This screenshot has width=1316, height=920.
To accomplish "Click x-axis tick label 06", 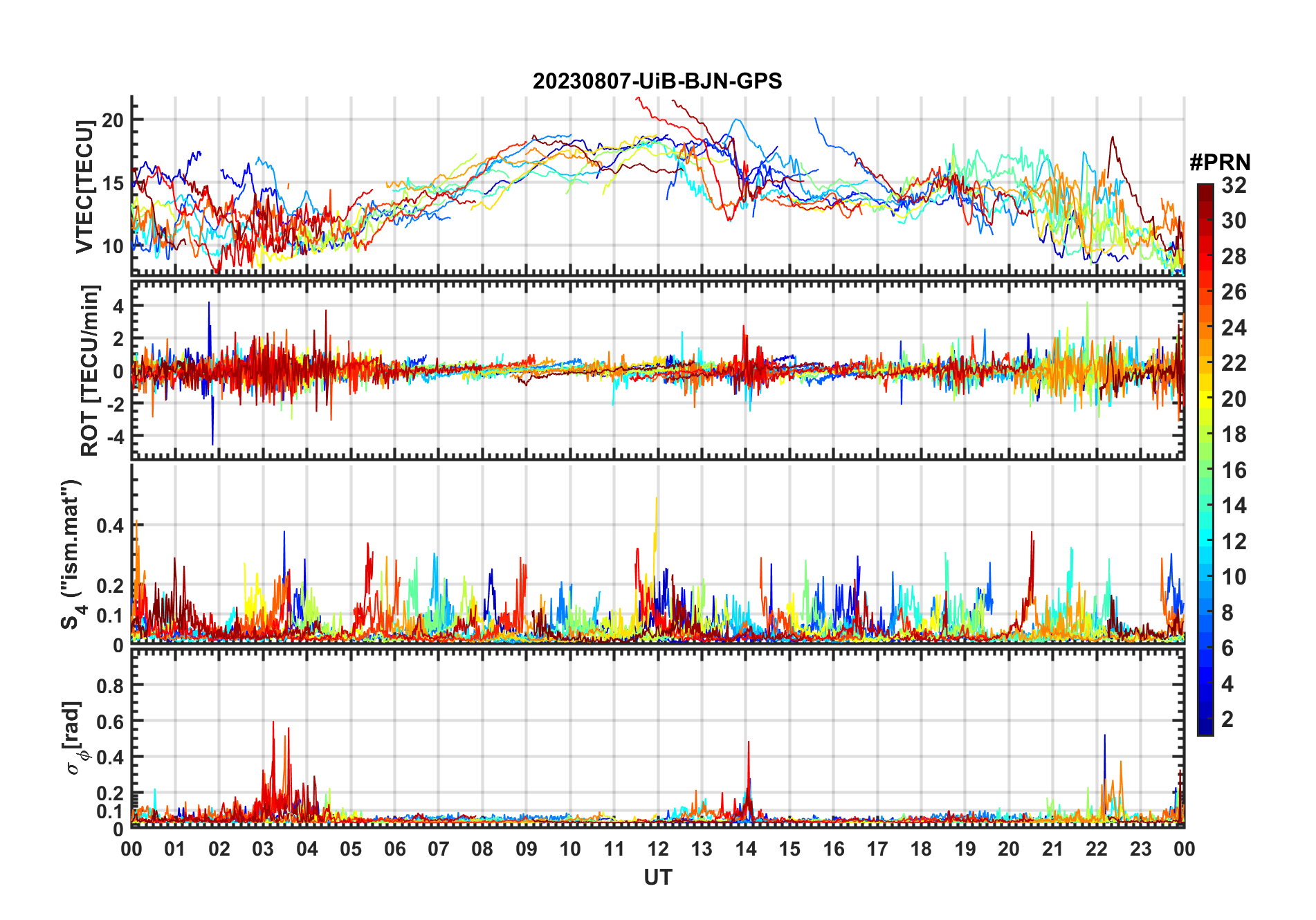I will tap(394, 849).
